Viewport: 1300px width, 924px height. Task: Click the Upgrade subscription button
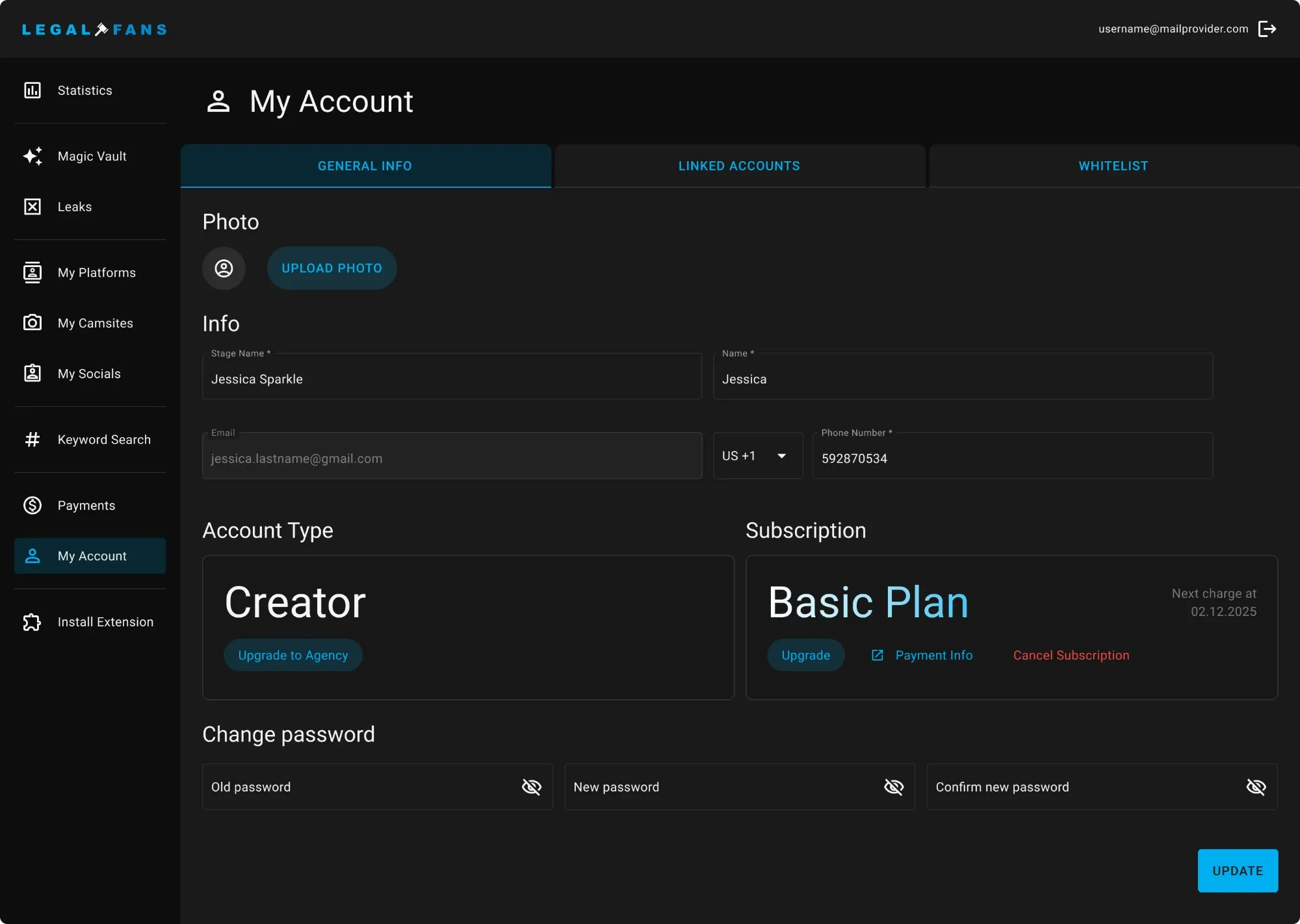tap(806, 655)
